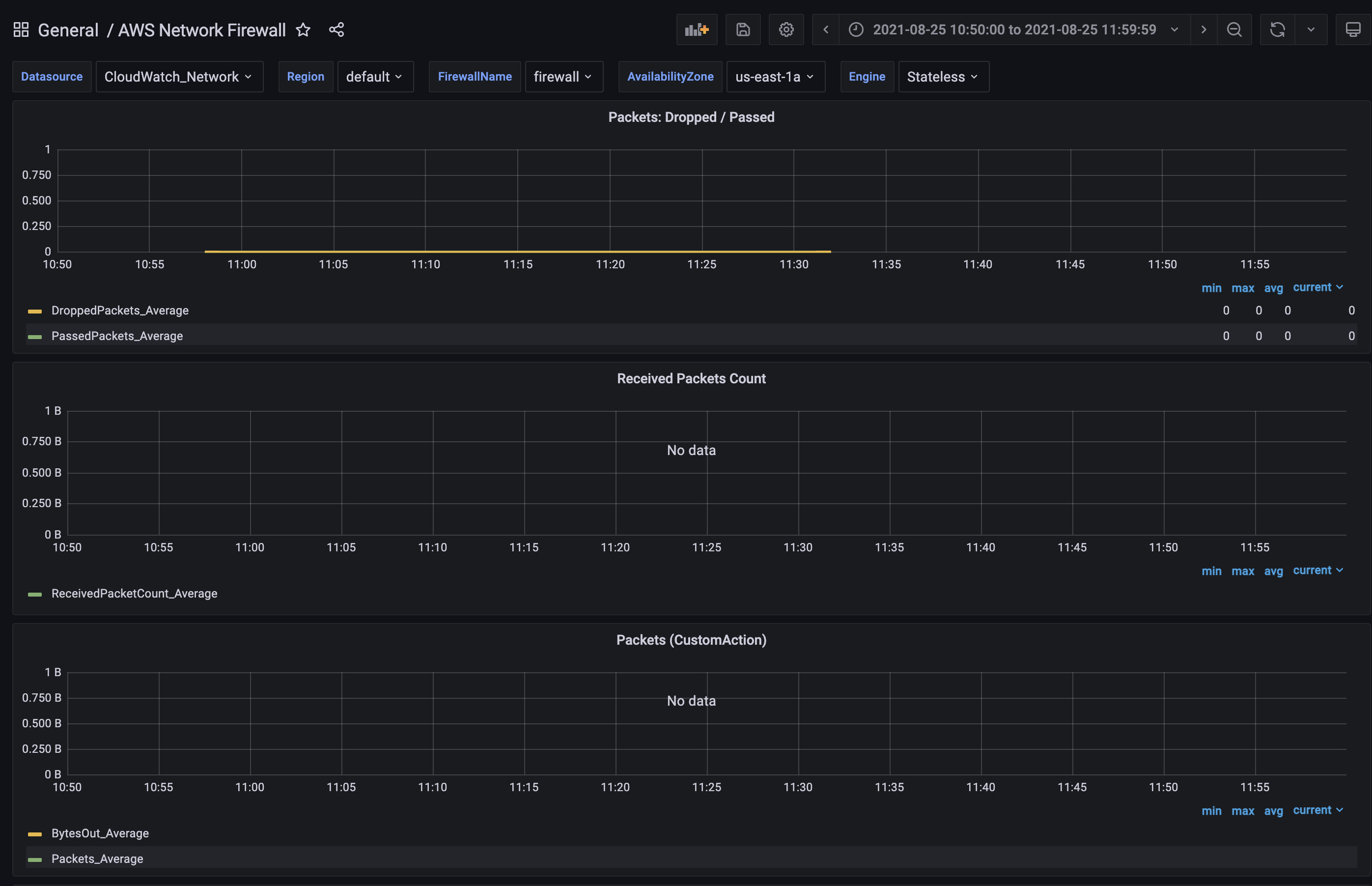Toggle the DroppedPackets_Average series visibility
The image size is (1372, 886).
[119, 311]
